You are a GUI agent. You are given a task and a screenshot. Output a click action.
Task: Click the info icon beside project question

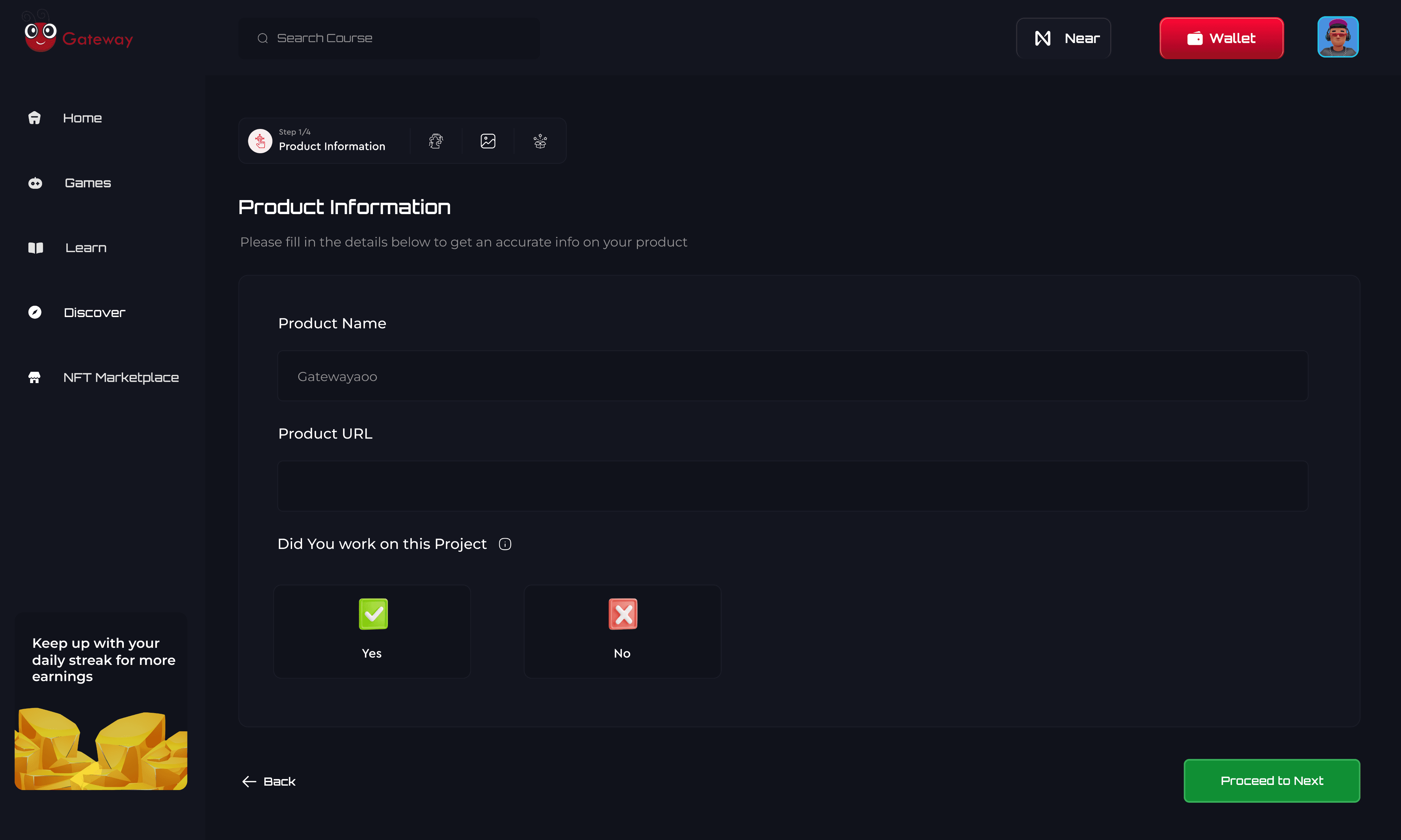[505, 544]
